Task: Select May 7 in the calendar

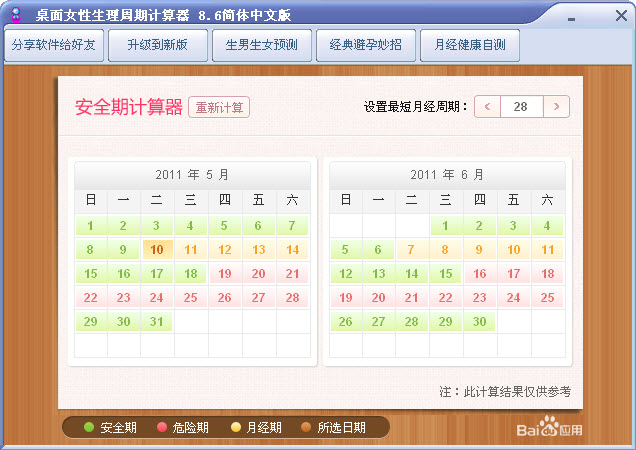Action: (292, 226)
